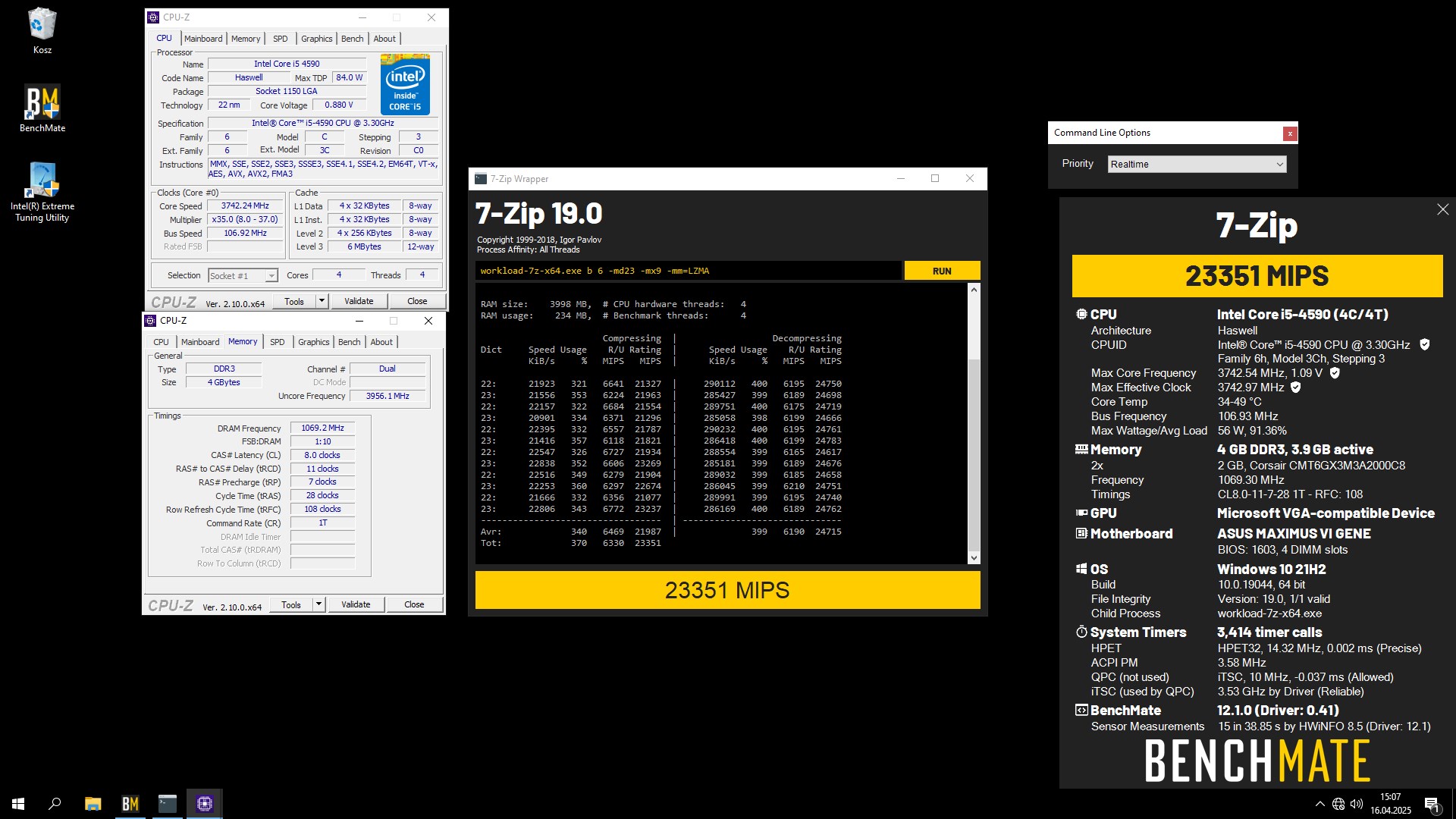Click scrollbar down arrow in 7-Zip output
Screen dimensions: 1456x819
pyautogui.click(x=974, y=558)
